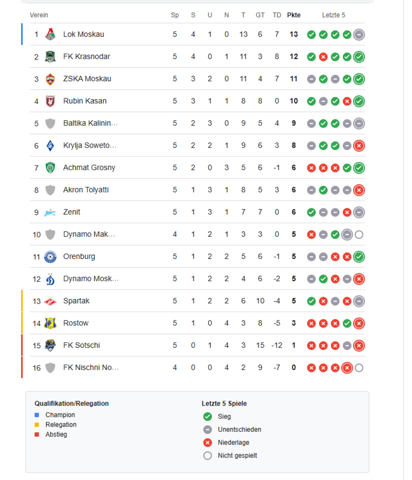Viewport: 412px width, 480px height.
Task: Click the FK Krasnodar club crest
Action: point(50,57)
